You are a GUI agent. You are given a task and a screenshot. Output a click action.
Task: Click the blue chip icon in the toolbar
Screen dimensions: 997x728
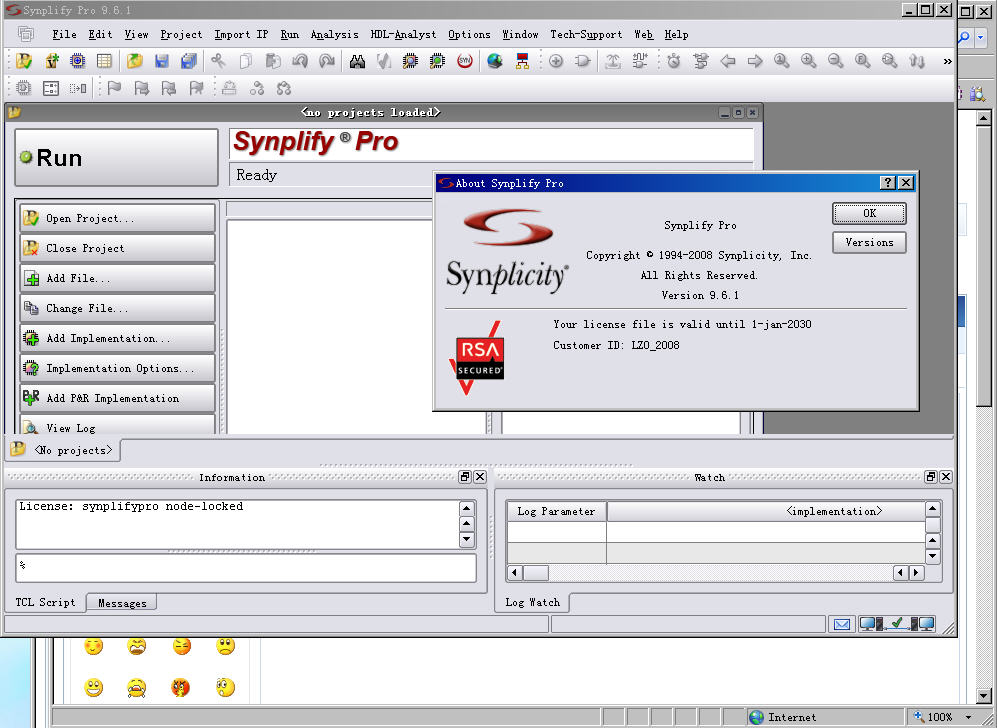(x=78, y=61)
